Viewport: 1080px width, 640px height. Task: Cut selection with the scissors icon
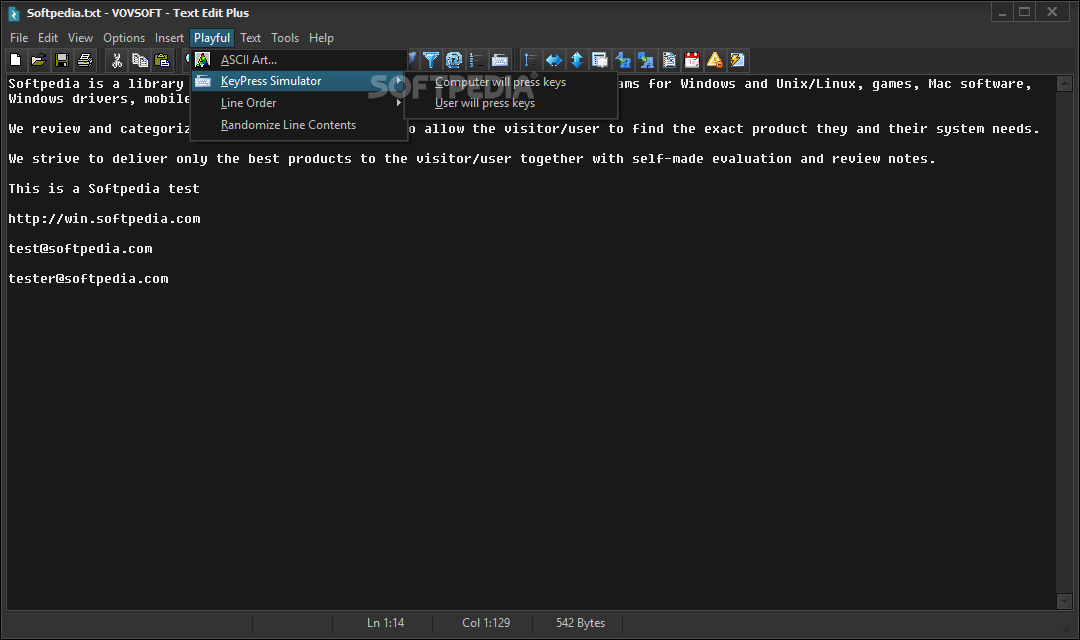pyautogui.click(x=117, y=61)
